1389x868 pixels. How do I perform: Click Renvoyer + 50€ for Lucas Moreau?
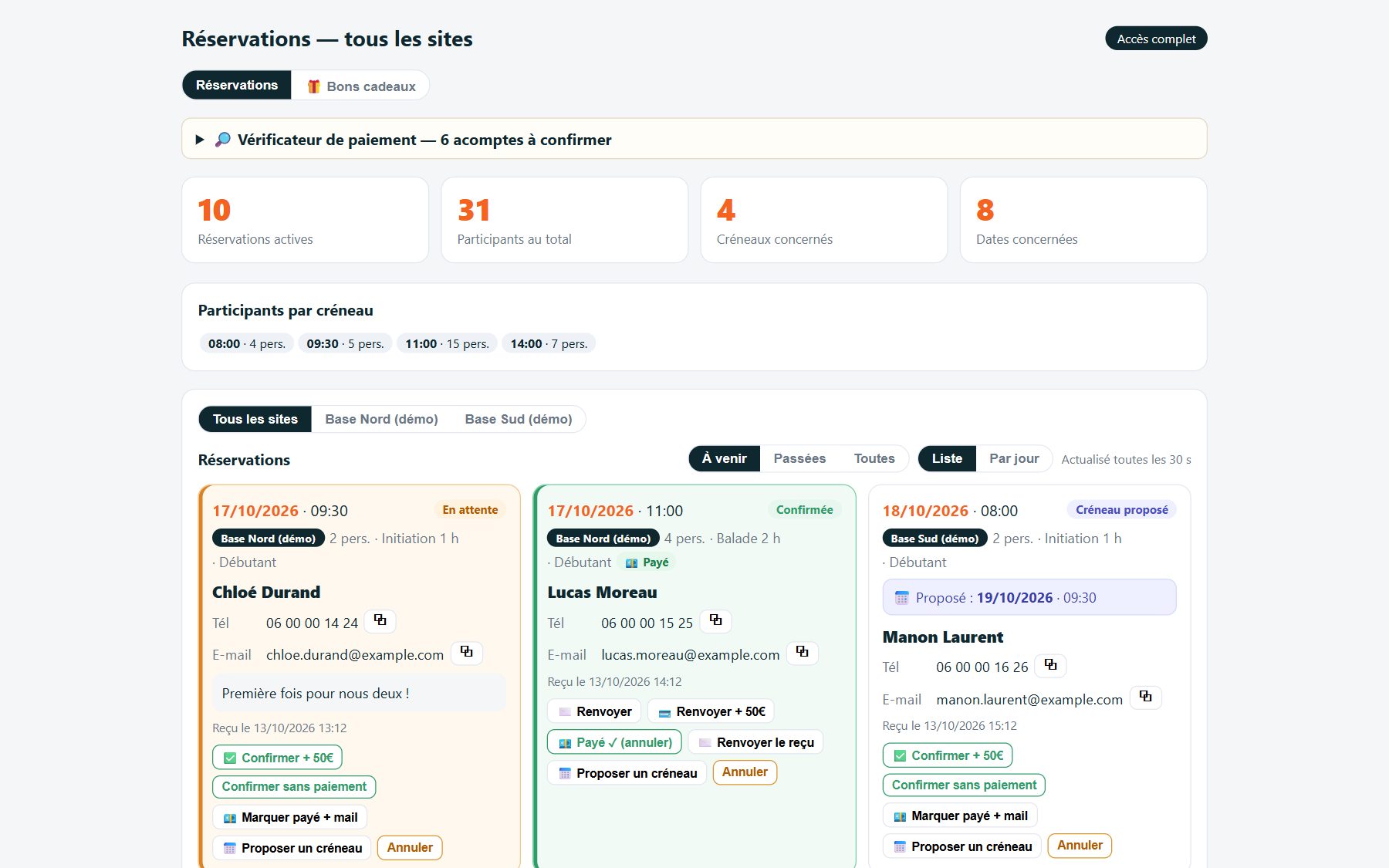[711, 711]
